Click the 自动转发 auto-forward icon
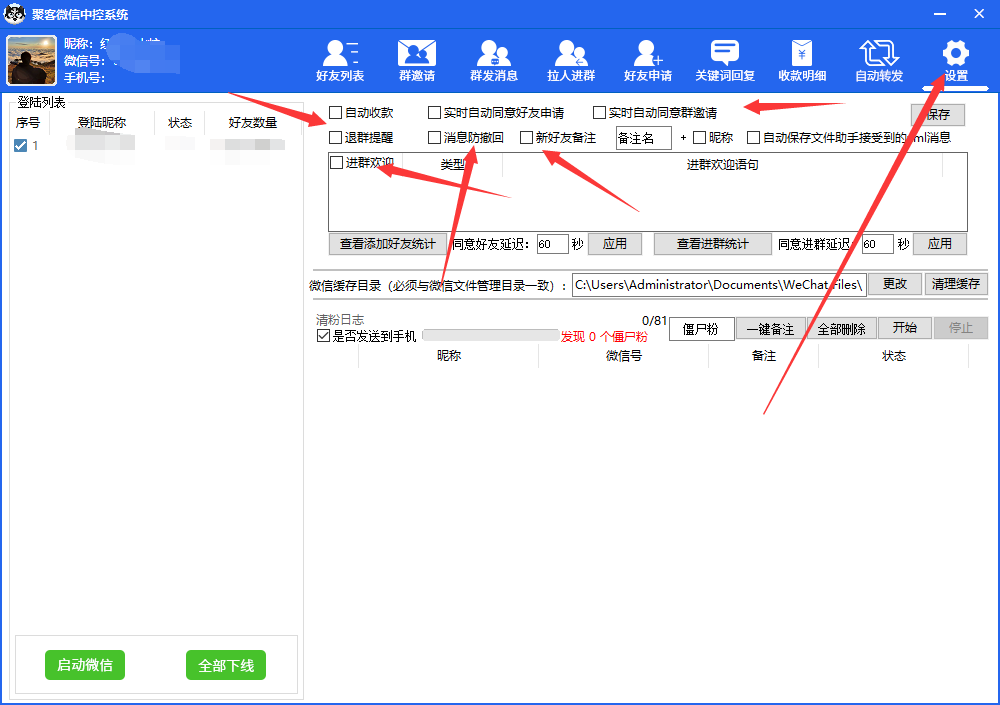Image resolution: width=1000 pixels, height=705 pixels. tap(878, 60)
